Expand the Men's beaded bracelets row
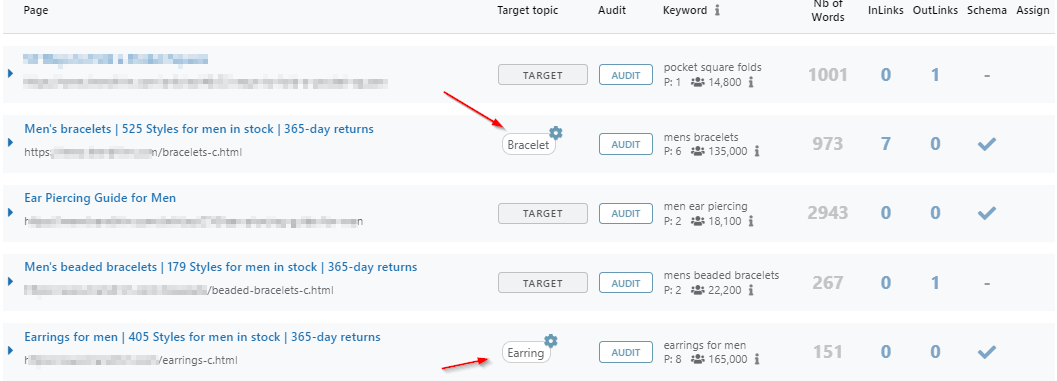 10,281
